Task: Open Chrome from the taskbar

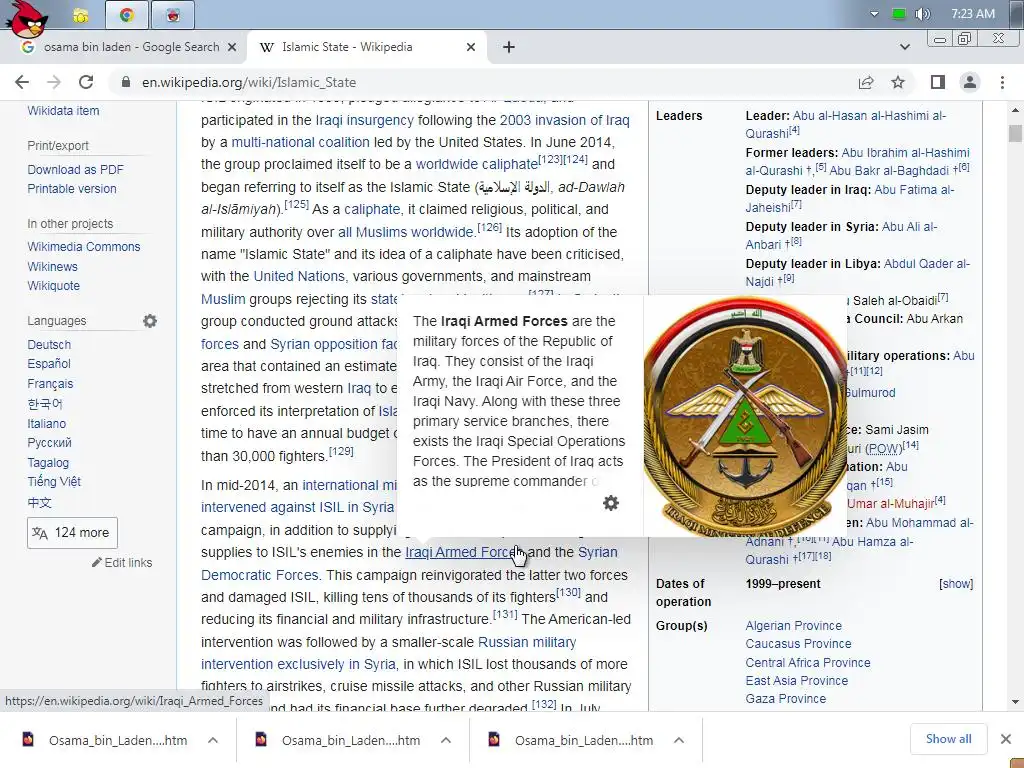Action: [127, 14]
